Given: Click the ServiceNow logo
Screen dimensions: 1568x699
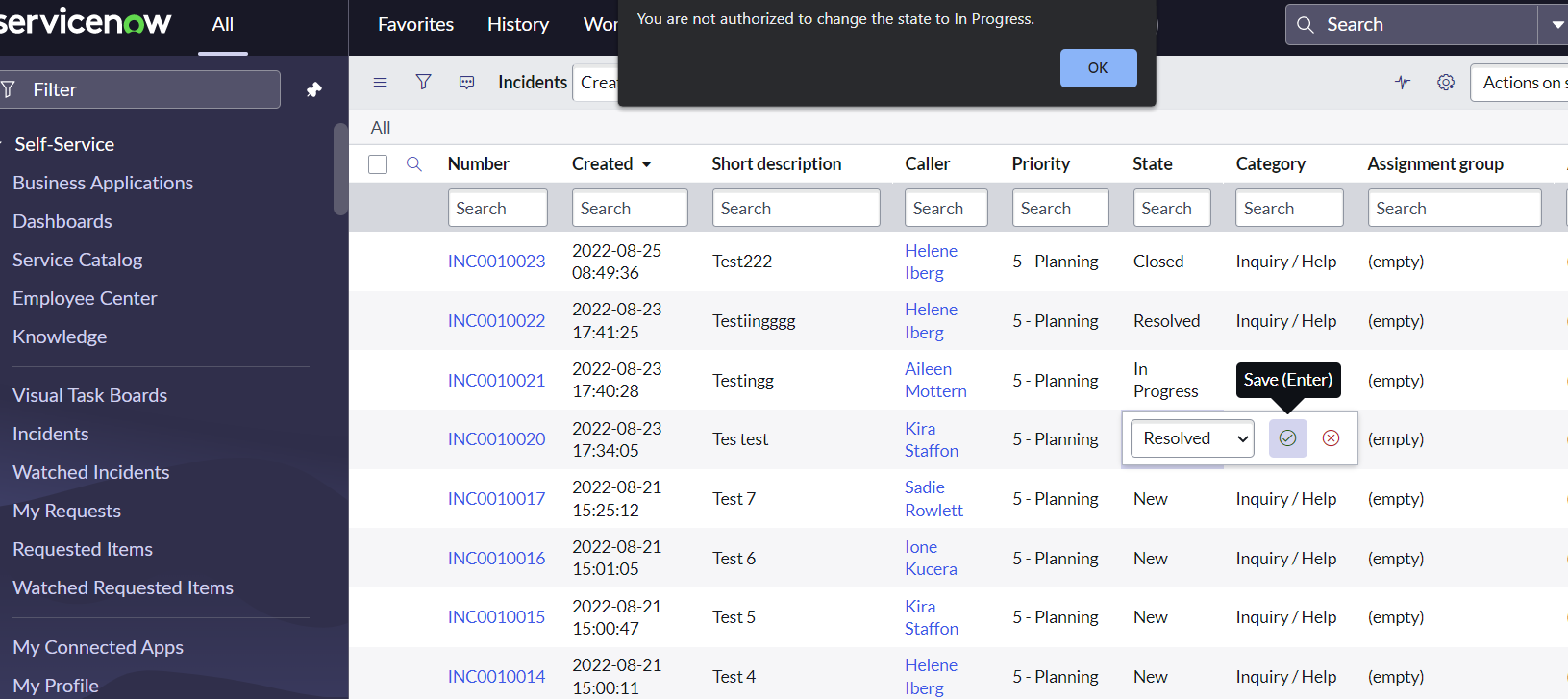Looking at the screenshot, I should (85, 21).
